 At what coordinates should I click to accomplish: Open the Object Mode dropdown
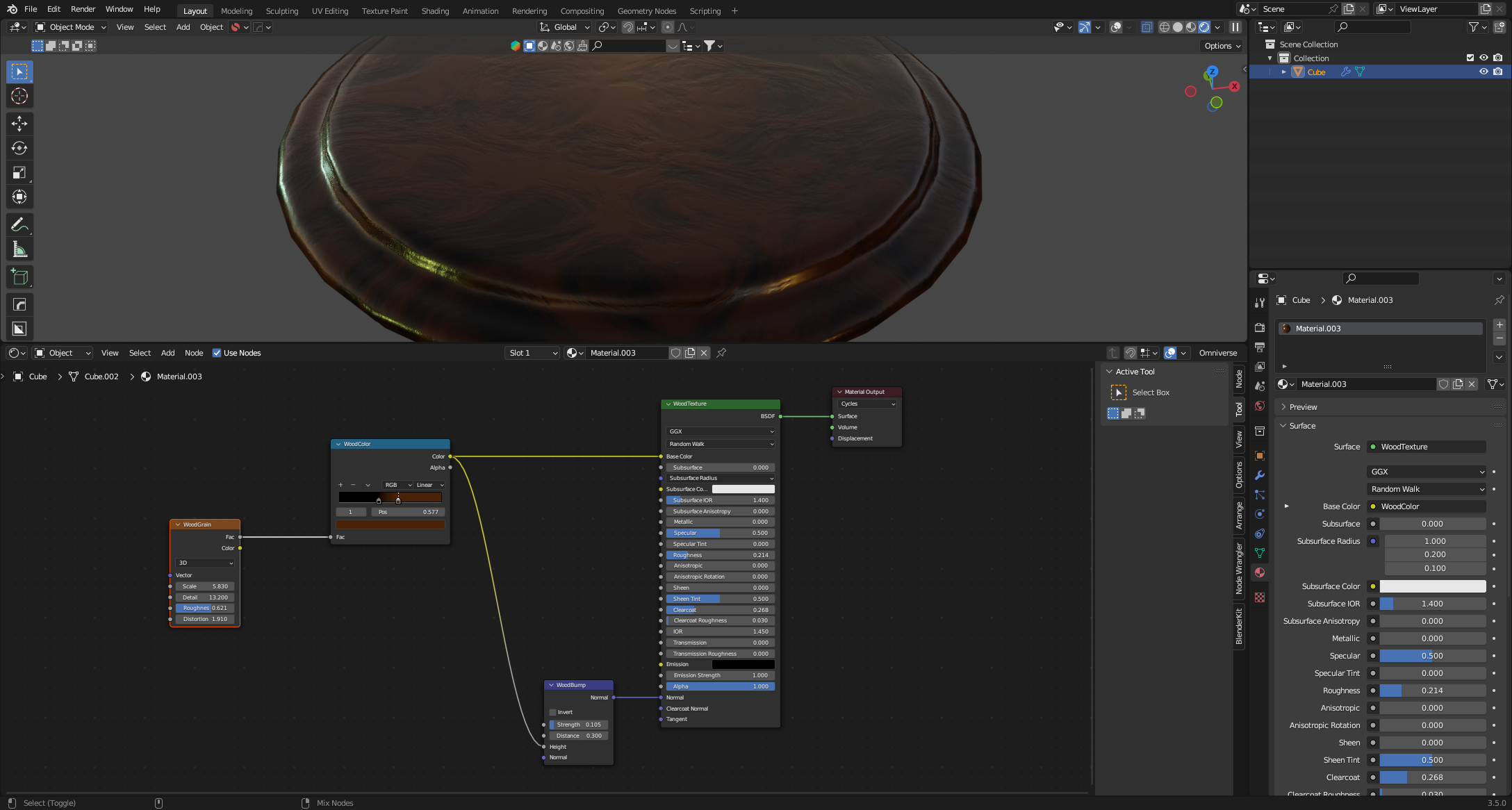coord(71,27)
